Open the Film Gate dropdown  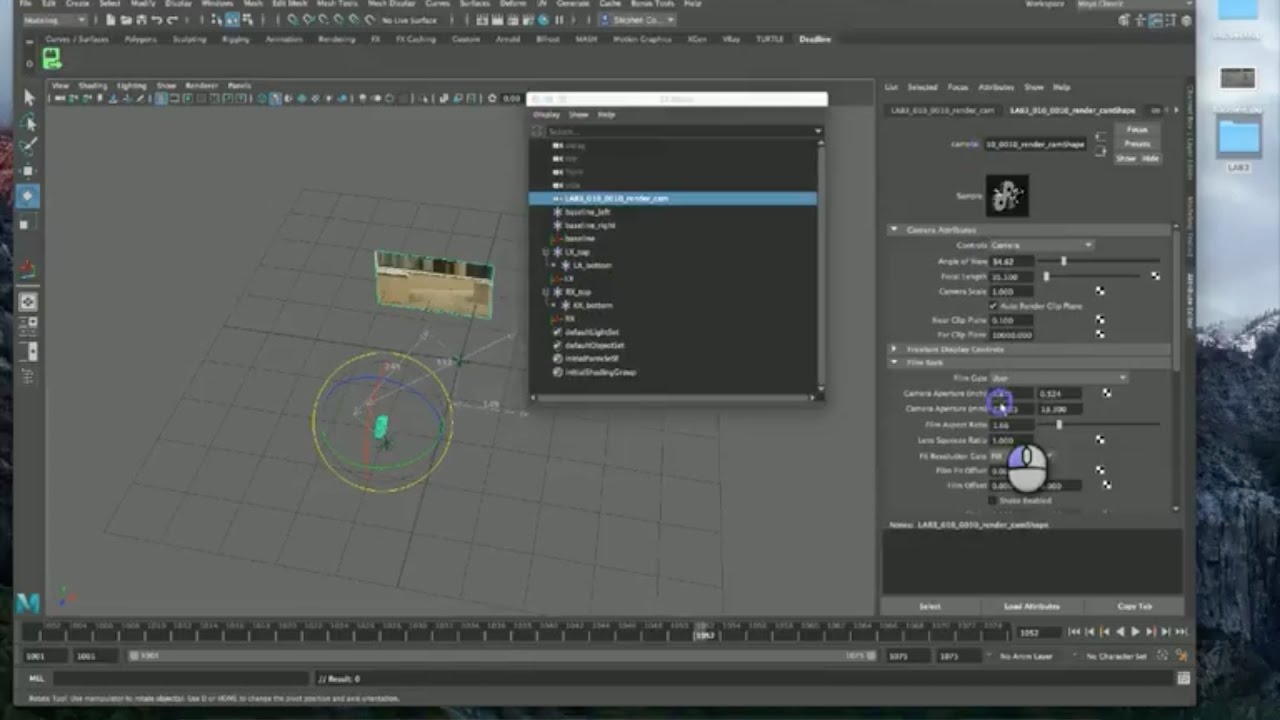(1058, 378)
